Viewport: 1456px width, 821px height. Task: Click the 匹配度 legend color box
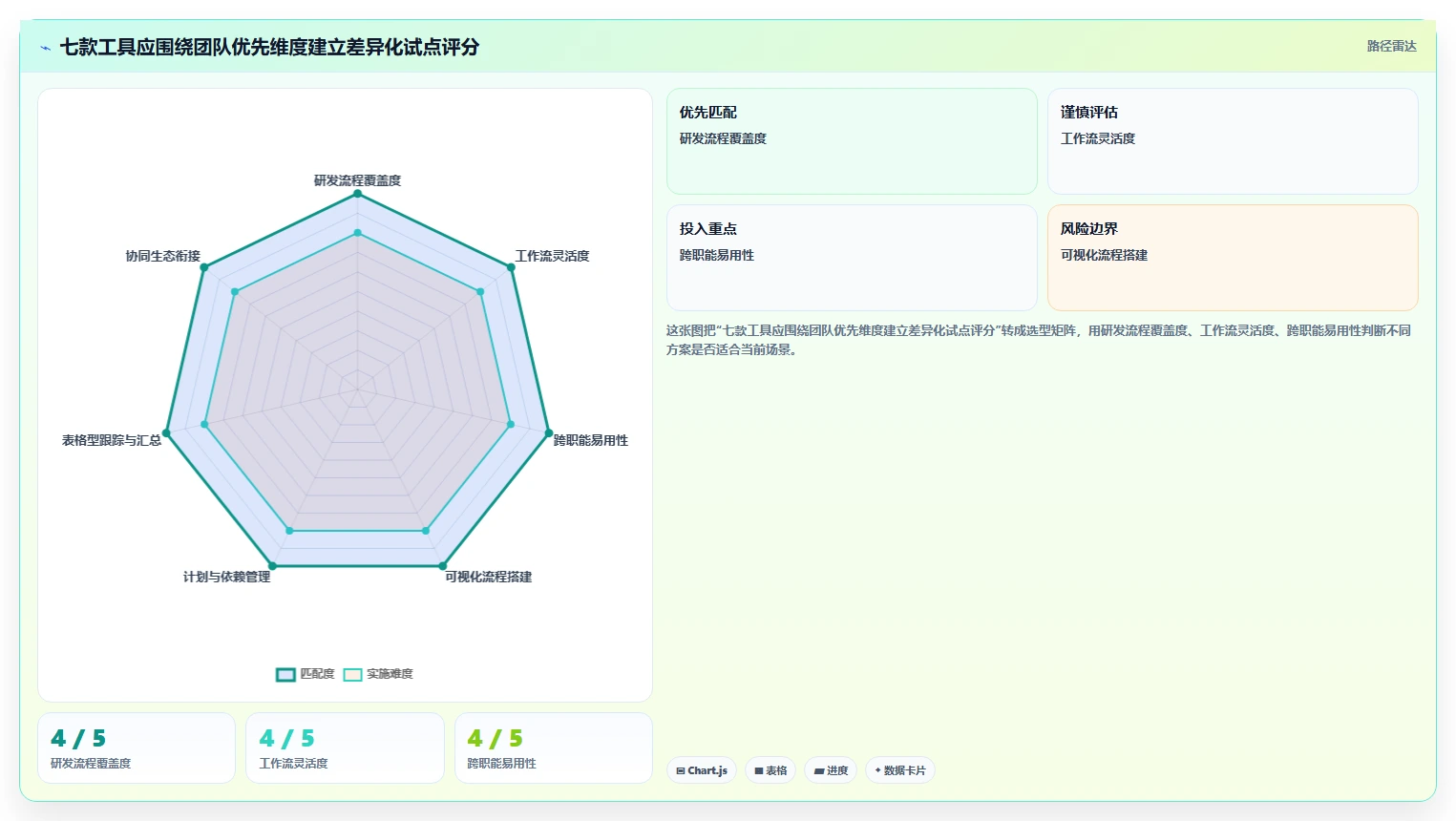coord(285,675)
